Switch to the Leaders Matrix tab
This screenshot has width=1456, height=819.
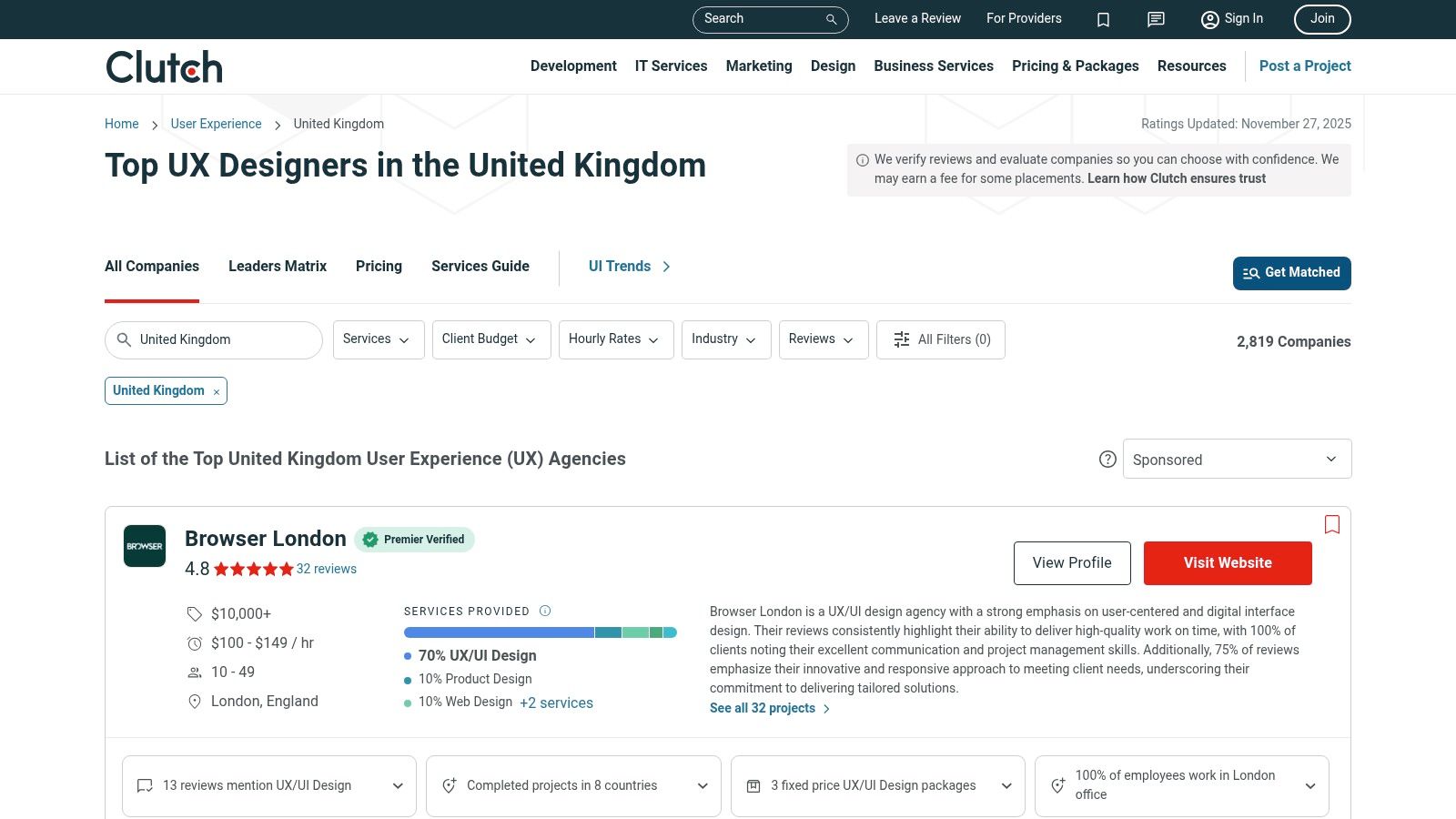click(x=278, y=267)
